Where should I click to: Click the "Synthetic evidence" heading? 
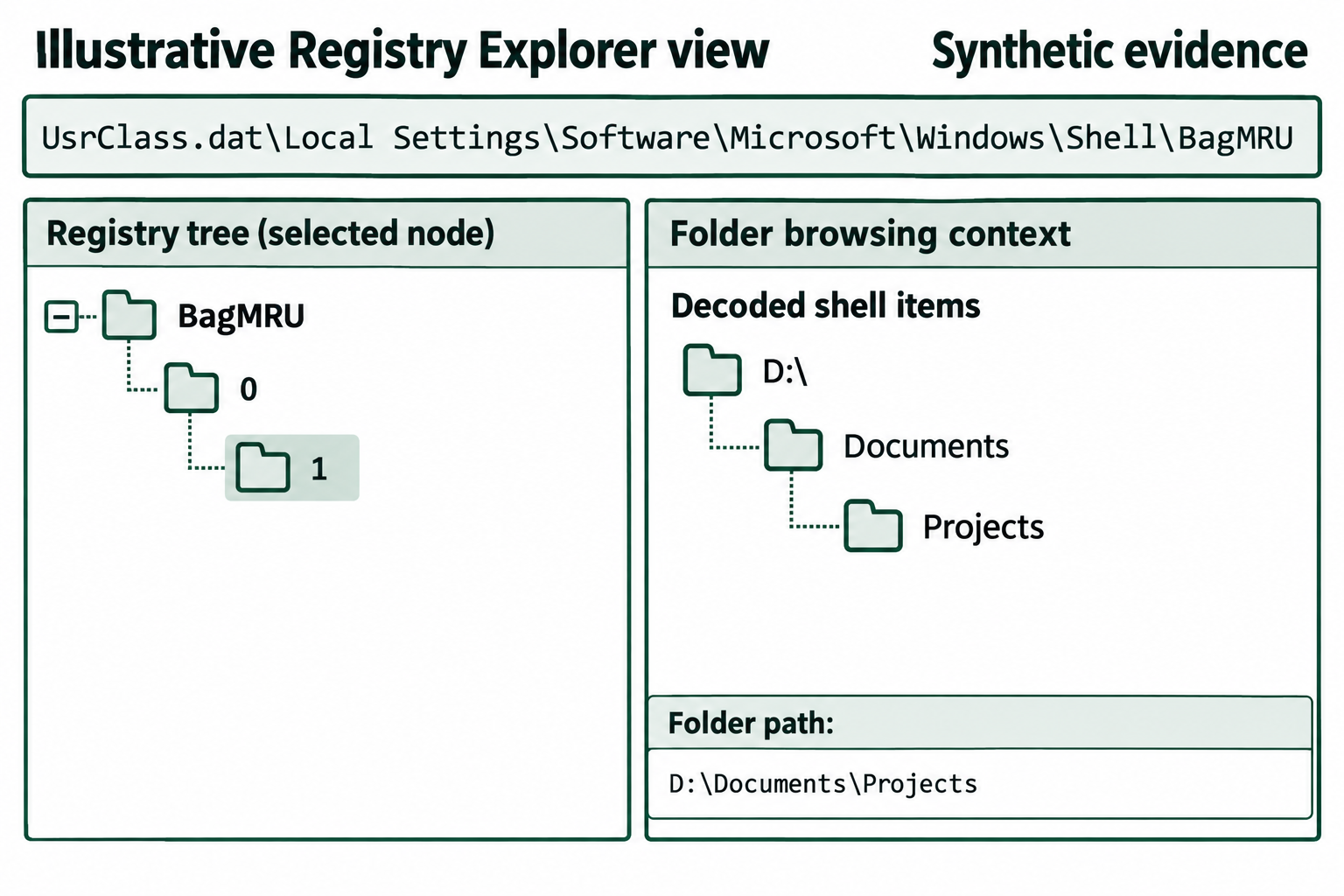coord(1119,51)
